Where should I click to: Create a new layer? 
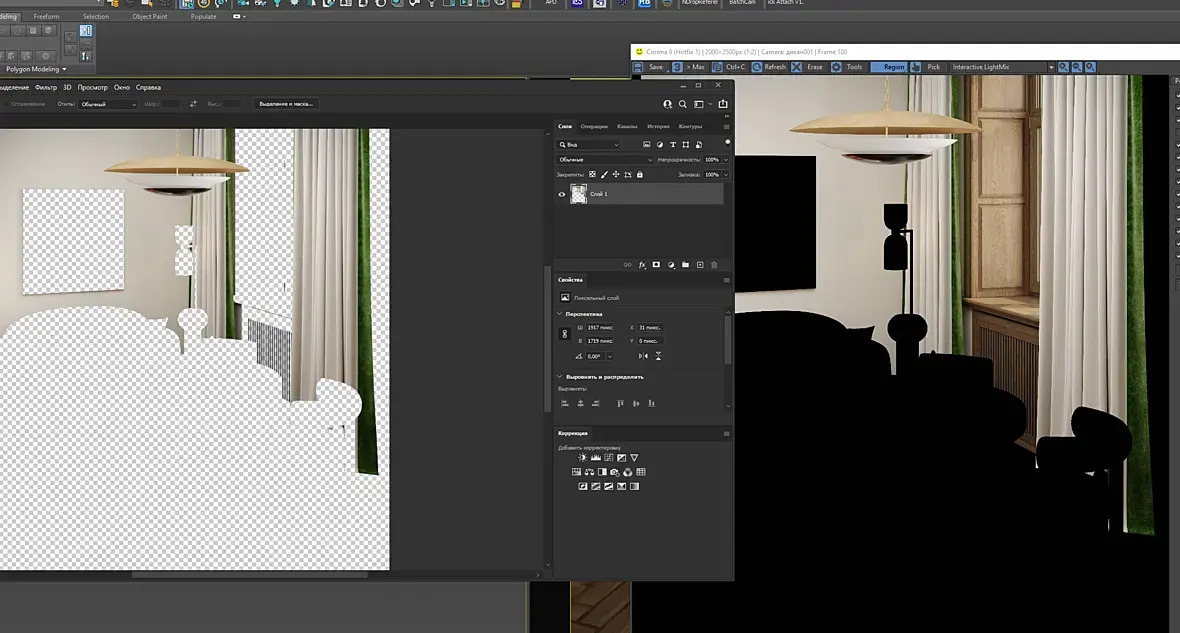pyautogui.click(x=700, y=265)
